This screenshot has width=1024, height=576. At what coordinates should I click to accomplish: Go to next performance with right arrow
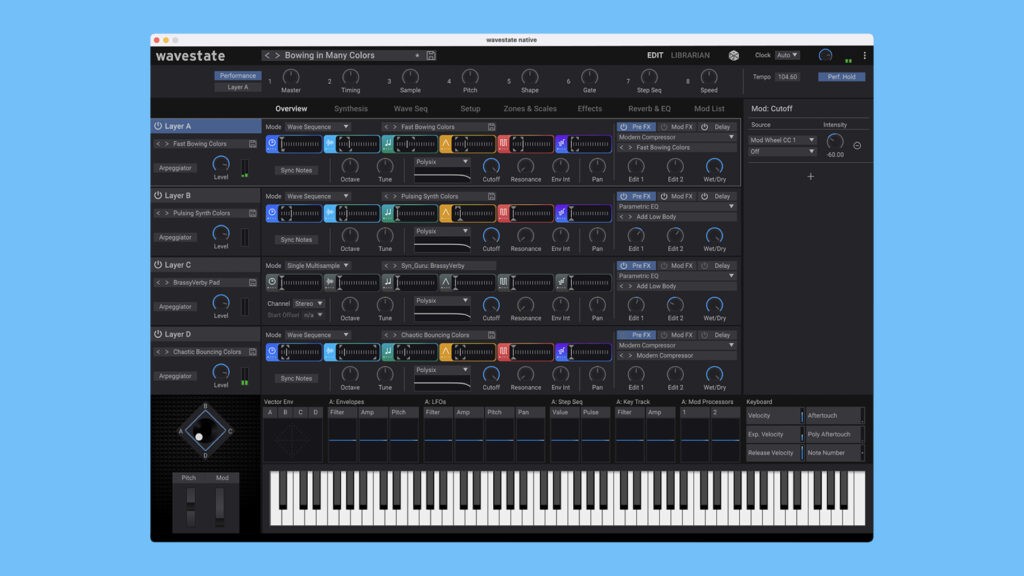[277, 56]
